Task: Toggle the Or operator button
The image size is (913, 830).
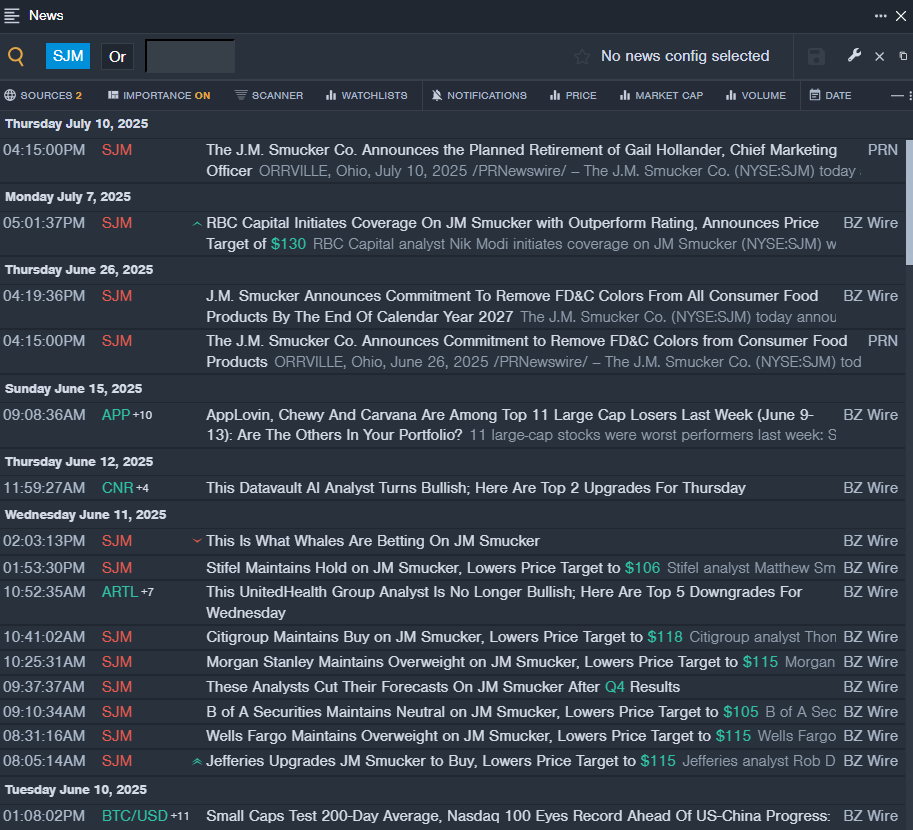Action: [x=117, y=56]
